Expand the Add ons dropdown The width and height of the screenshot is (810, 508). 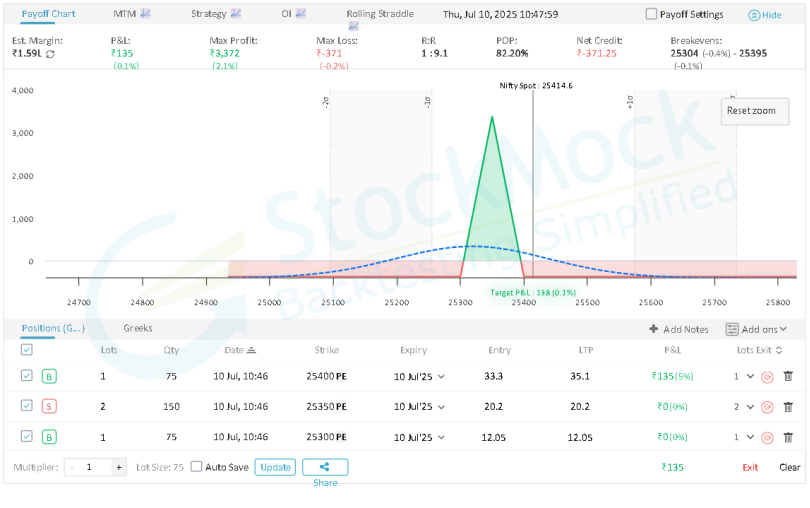pyautogui.click(x=783, y=329)
